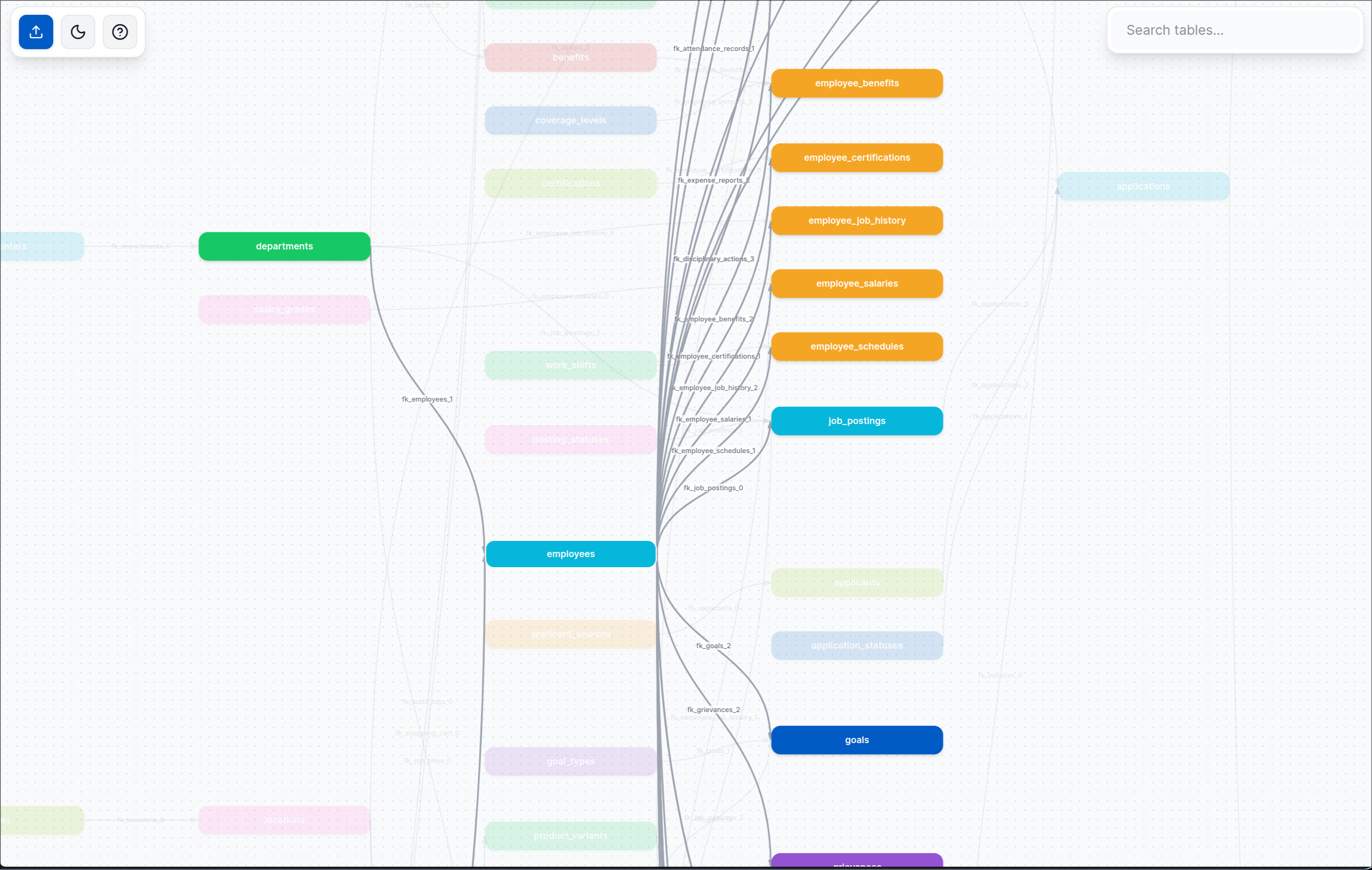The image size is (1372, 870).
Task: Click the faded certifications table node
Action: [x=570, y=183]
